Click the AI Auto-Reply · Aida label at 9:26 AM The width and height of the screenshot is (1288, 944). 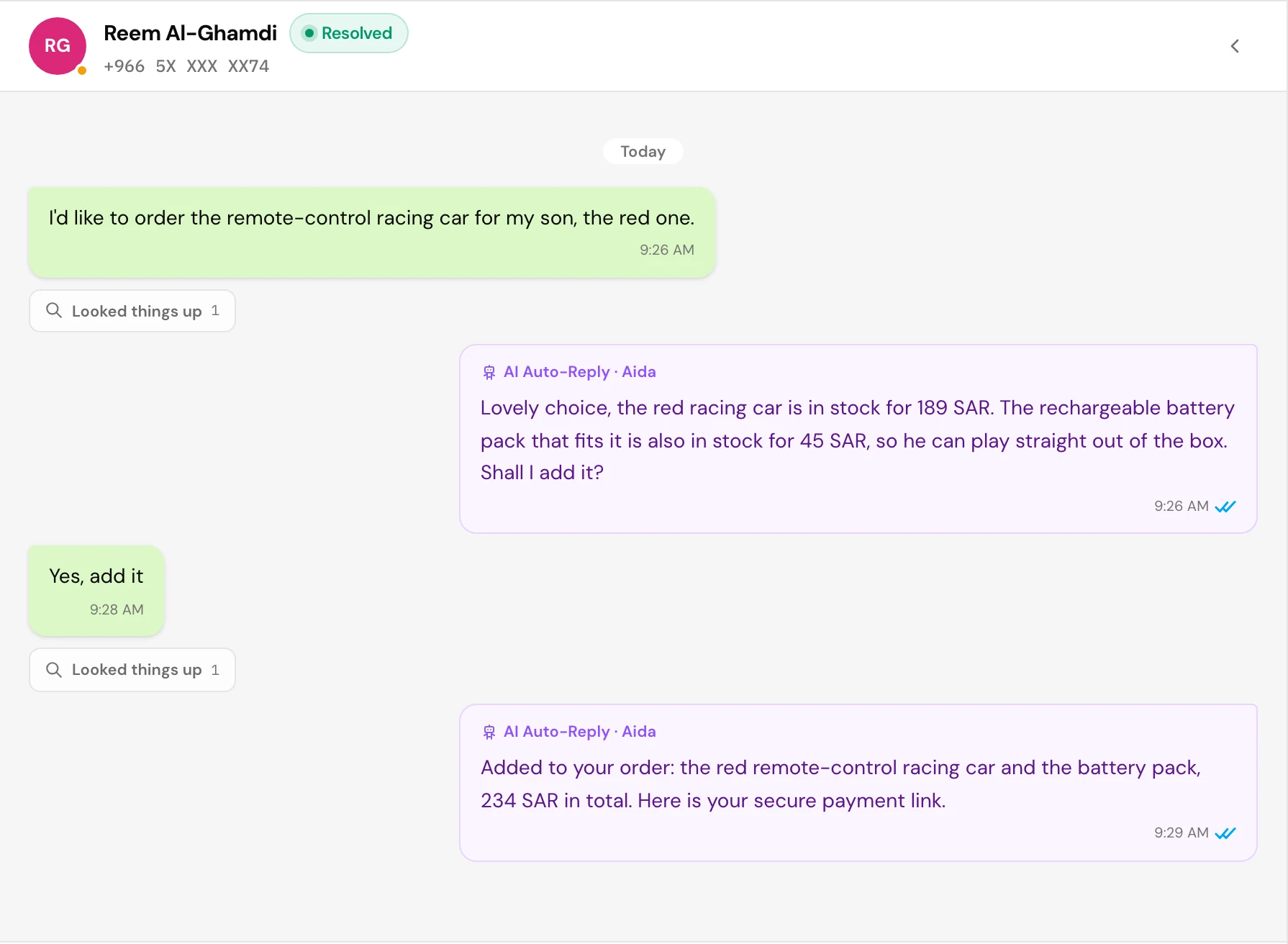[x=580, y=372]
